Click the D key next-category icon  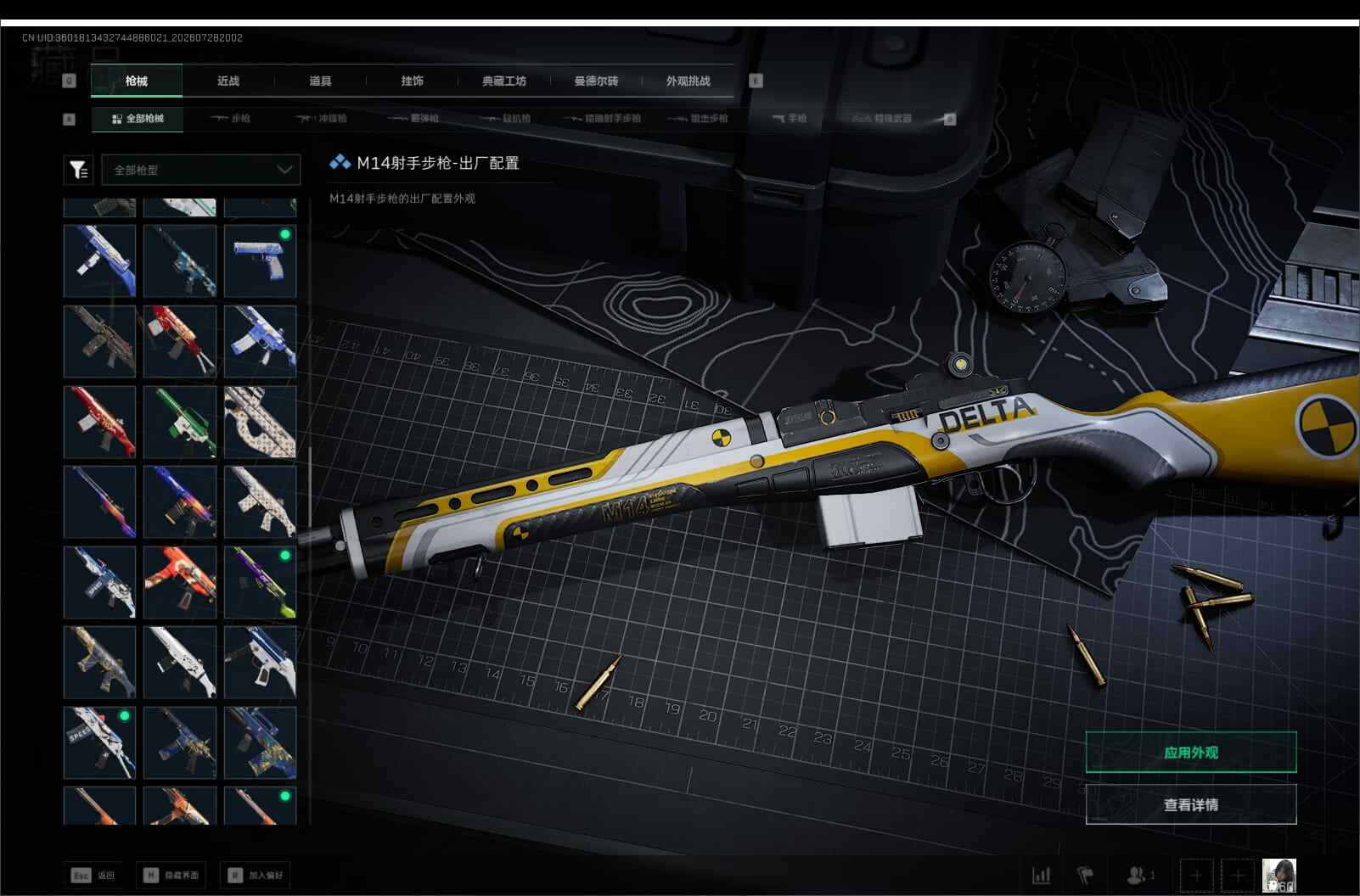click(x=950, y=120)
